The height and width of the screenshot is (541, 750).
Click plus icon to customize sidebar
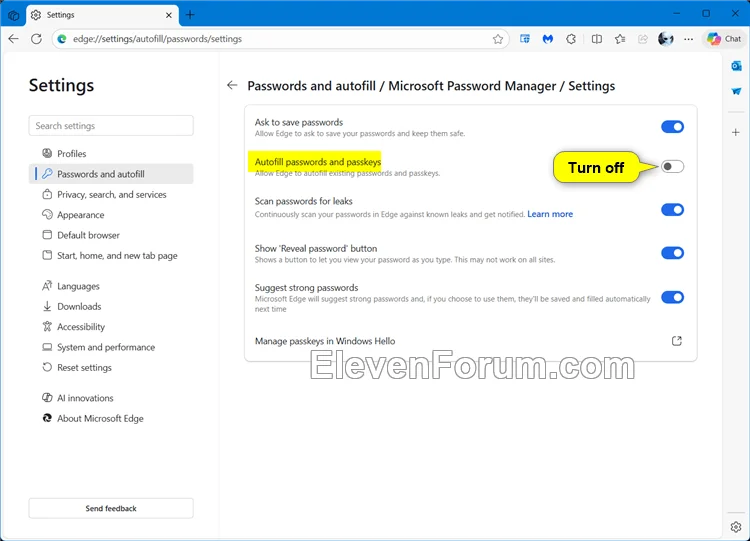(x=736, y=132)
